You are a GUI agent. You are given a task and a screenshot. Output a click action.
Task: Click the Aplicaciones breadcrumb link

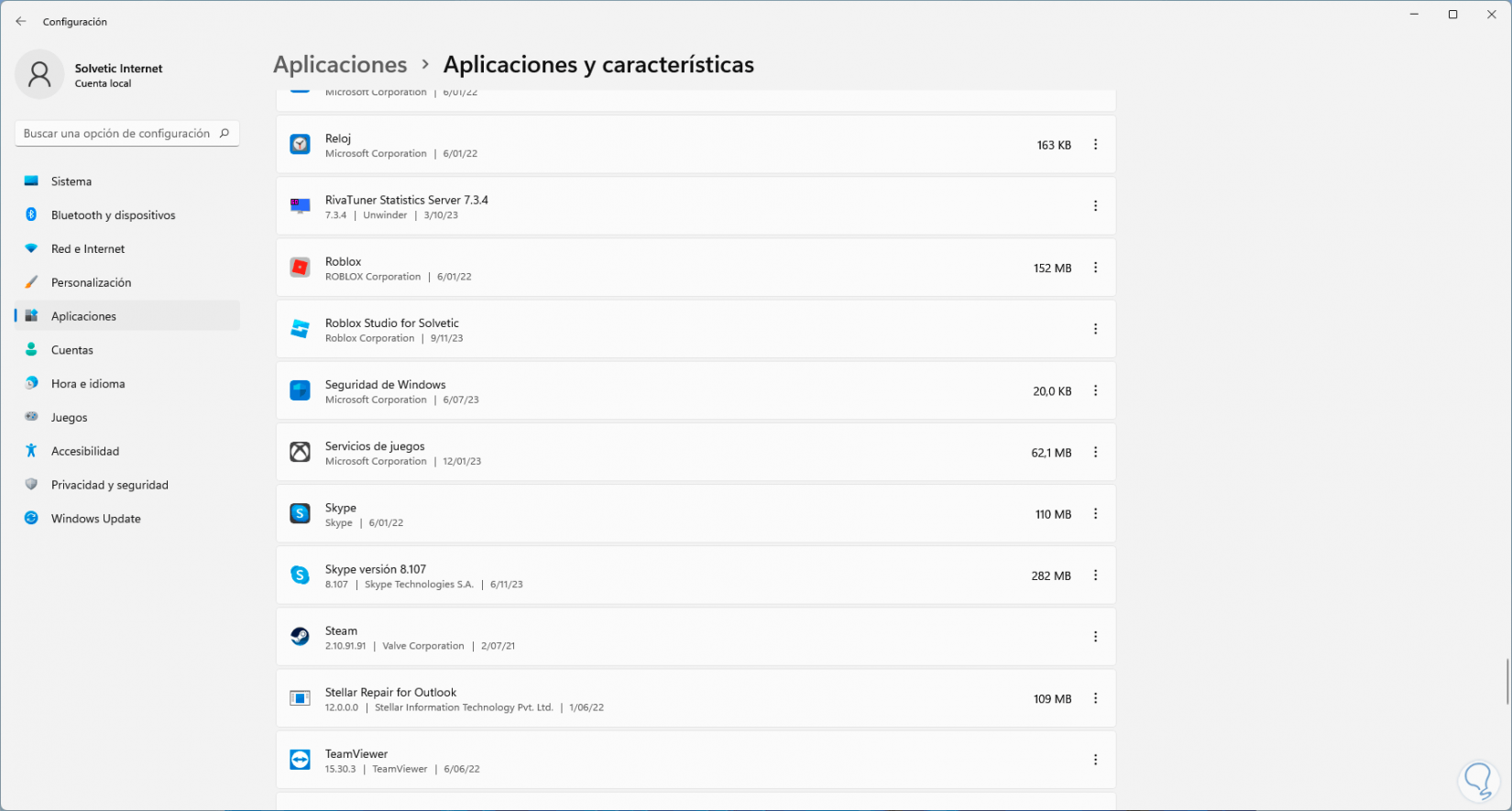[x=340, y=65]
